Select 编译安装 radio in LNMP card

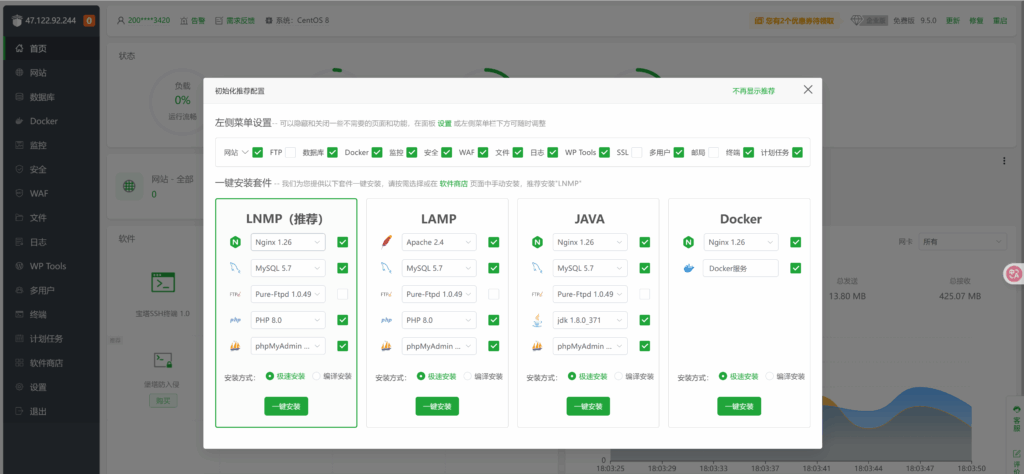317,376
